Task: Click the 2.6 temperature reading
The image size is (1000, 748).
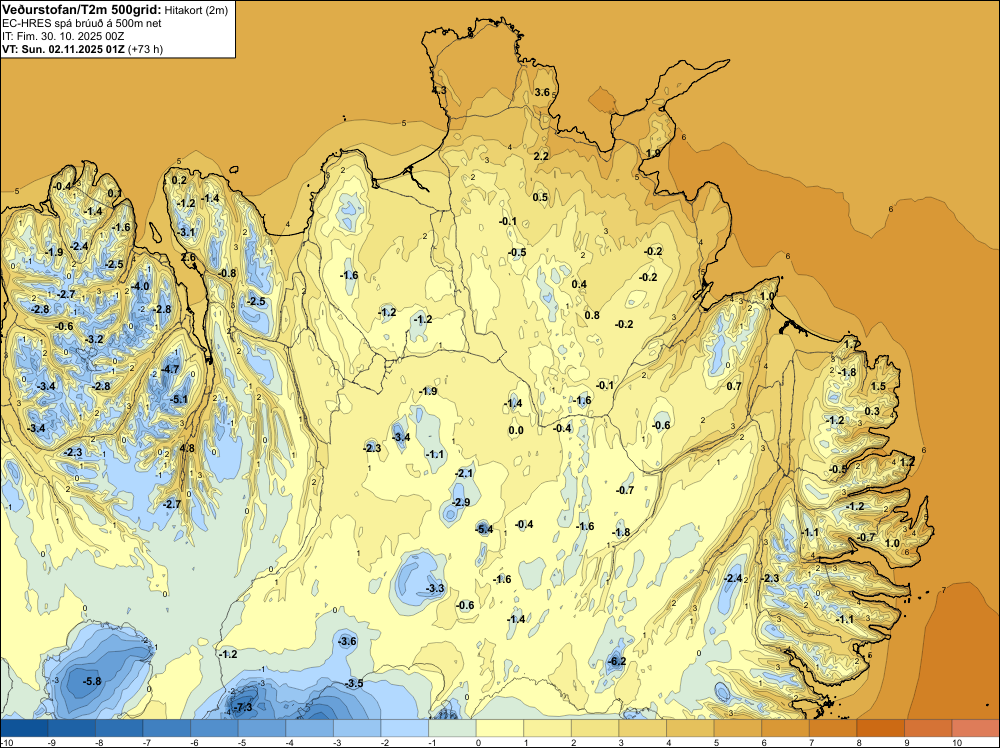Action: pyautogui.click(x=188, y=258)
